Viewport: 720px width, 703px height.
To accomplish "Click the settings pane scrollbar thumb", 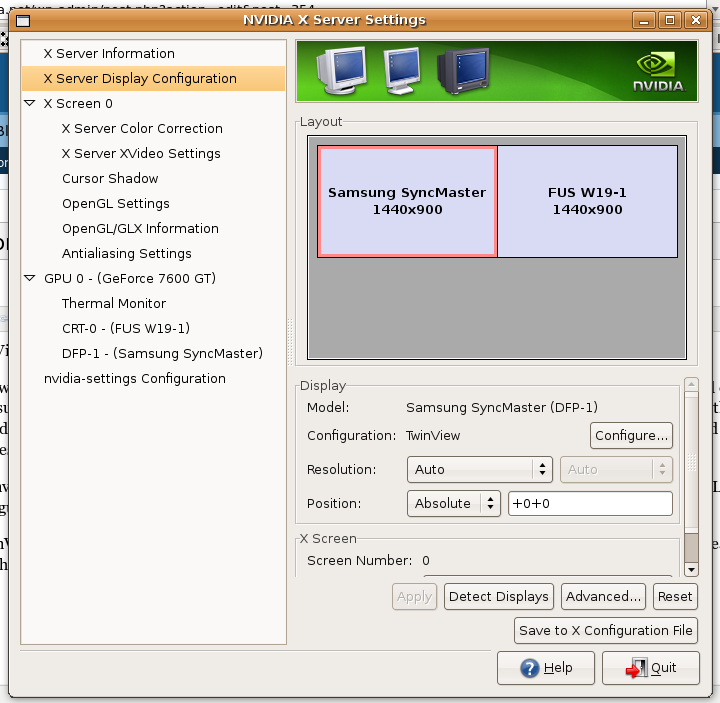I will pyautogui.click(x=691, y=462).
